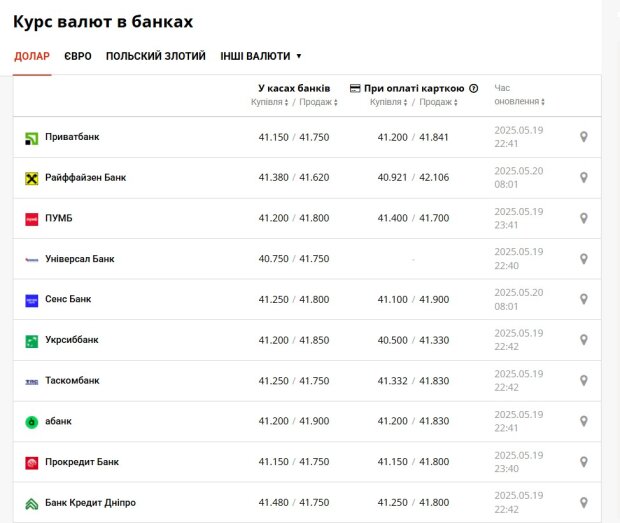Open the Таскомбанк bank link
The height and width of the screenshot is (523, 620).
click(72, 381)
